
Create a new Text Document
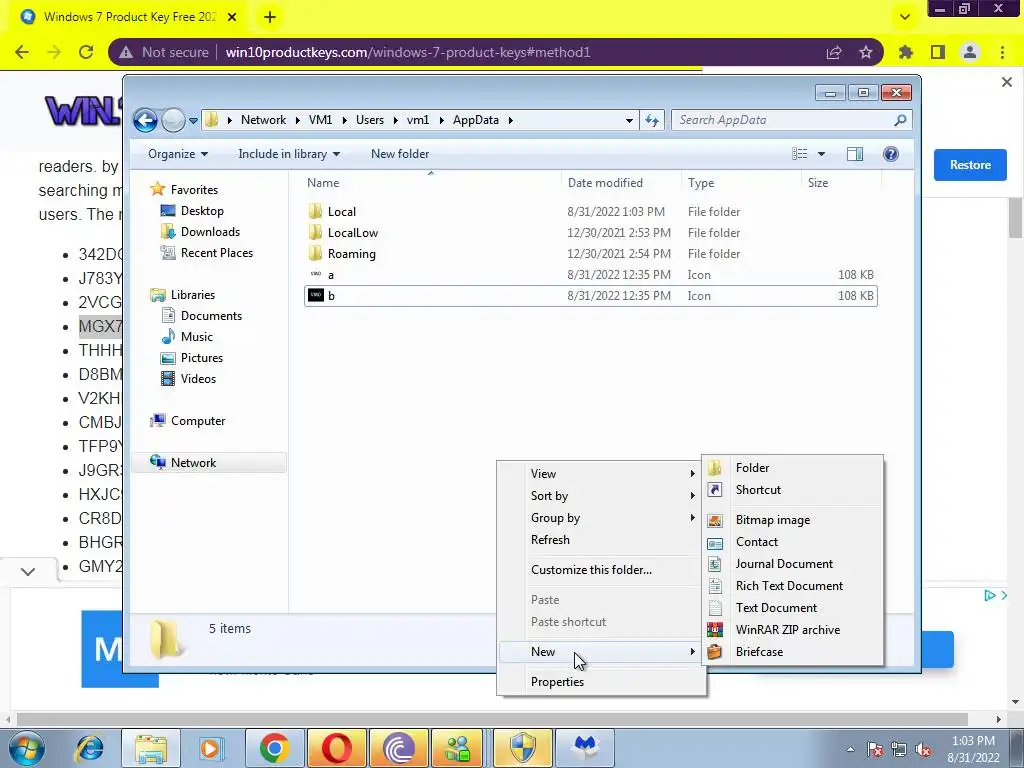(793, 607)
